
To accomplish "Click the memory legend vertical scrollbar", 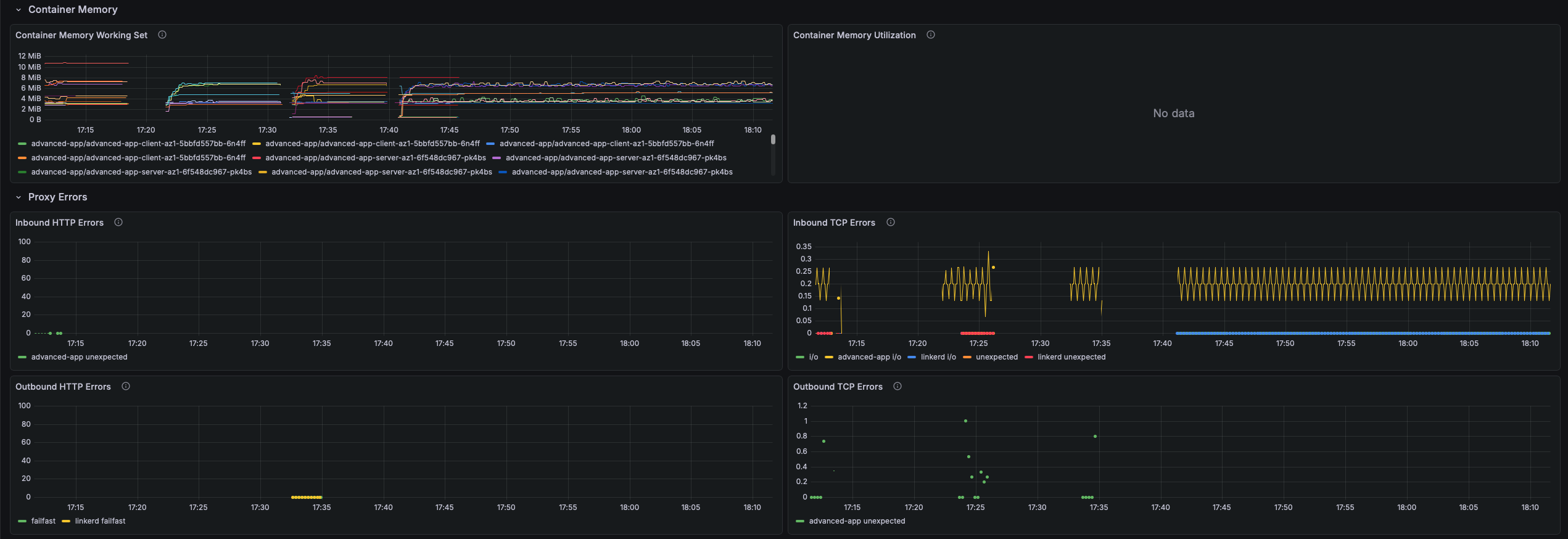I will tap(773, 140).
